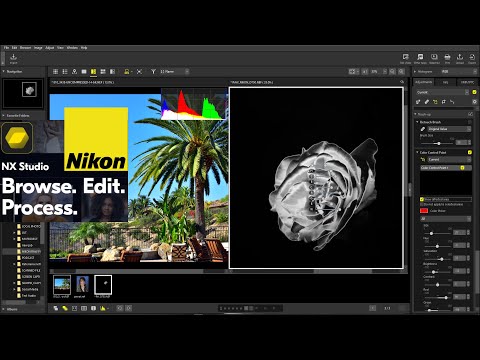Collapse the Retouch Brush section
The image size is (480, 360).
click(x=417, y=122)
